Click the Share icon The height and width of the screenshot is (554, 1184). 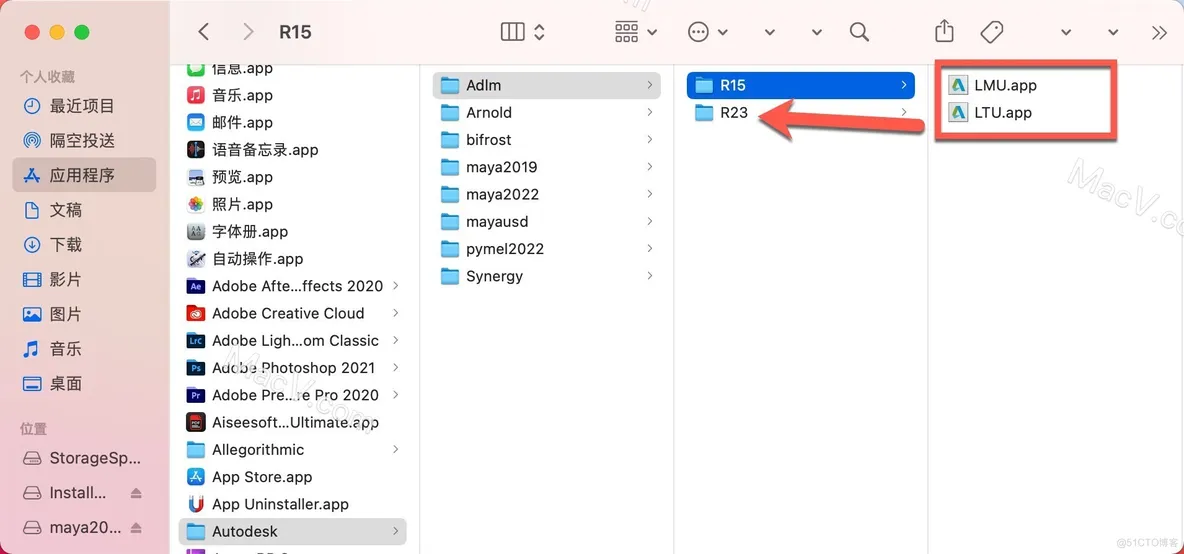pos(944,32)
